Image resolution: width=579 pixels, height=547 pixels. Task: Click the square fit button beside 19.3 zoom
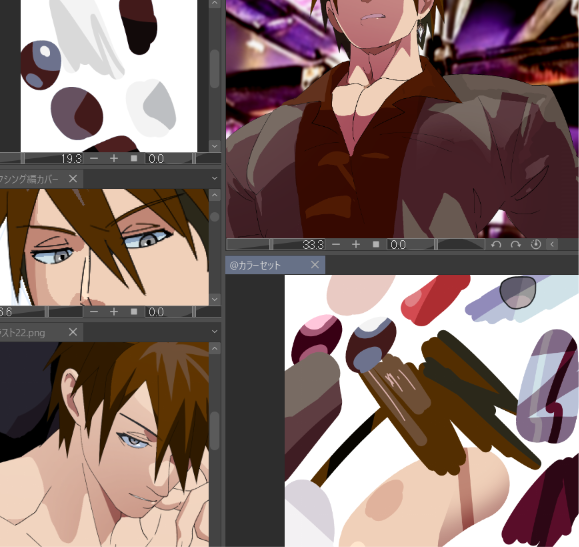134,158
